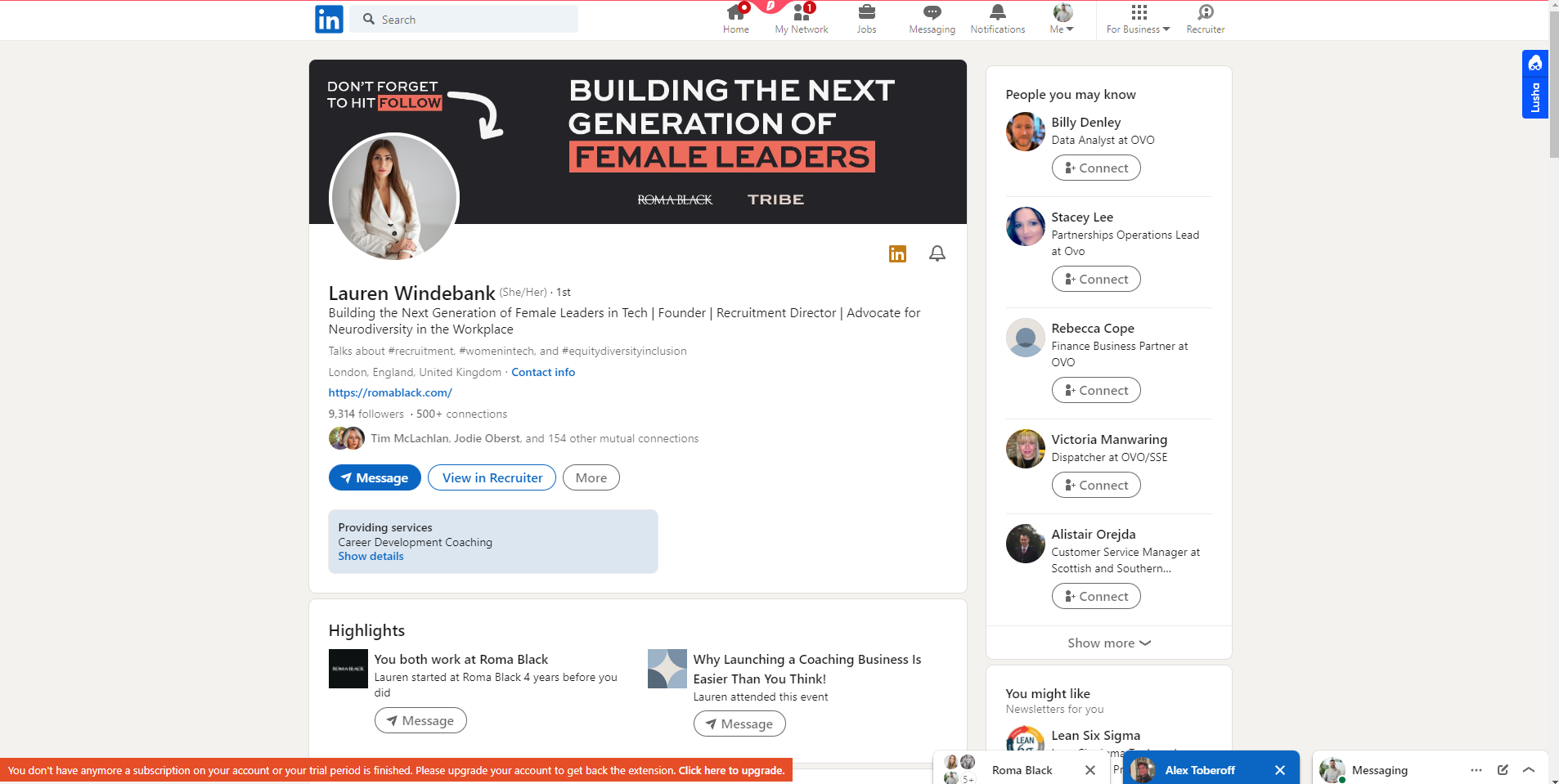This screenshot has height=784, width=1559.
Task: Open Show details for providing services
Action: 371,556
